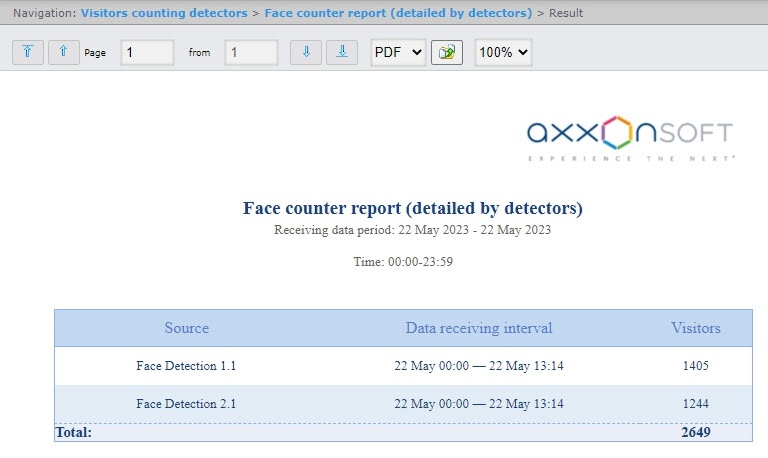
Task: Go to the previous report page
Action: tap(63, 53)
